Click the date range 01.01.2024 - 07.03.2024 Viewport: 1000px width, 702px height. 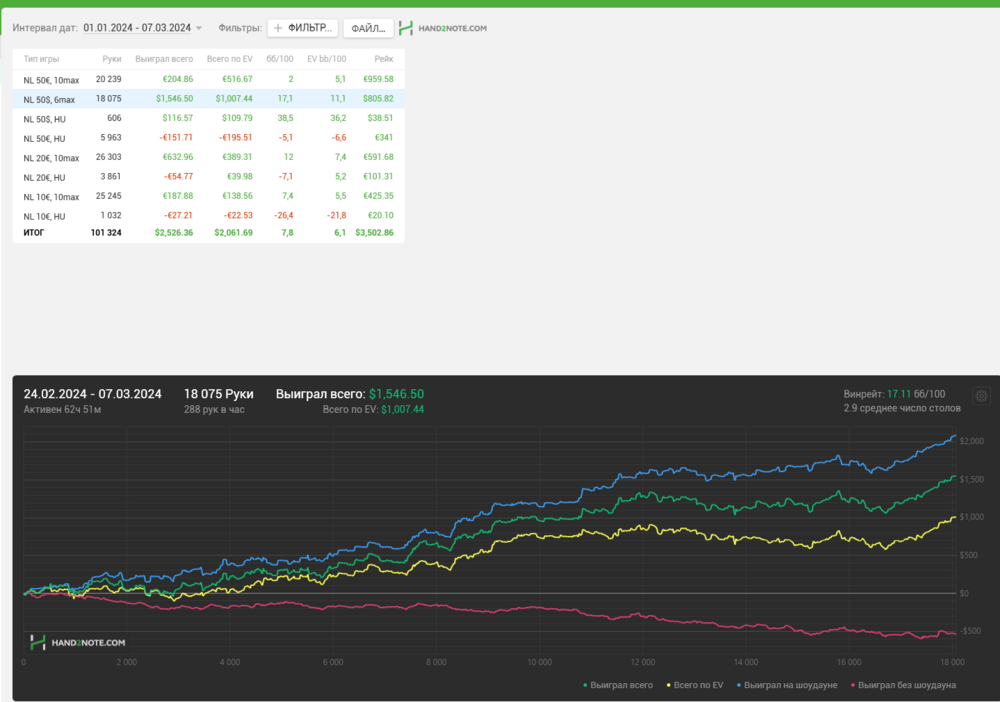[x=137, y=28]
